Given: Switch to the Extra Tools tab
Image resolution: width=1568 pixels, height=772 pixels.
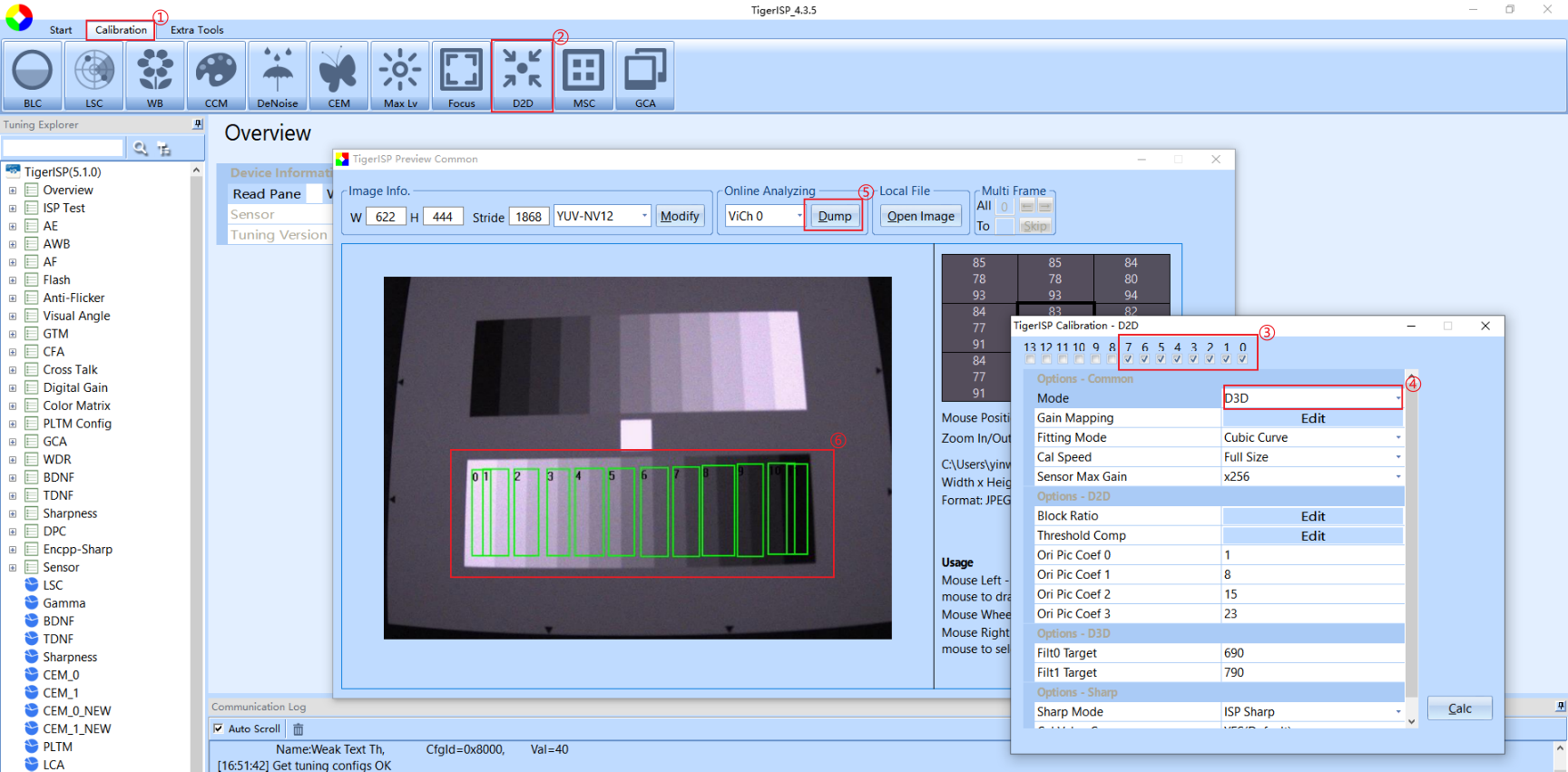Looking at the screenshot, I should click(x=197, y=30).
